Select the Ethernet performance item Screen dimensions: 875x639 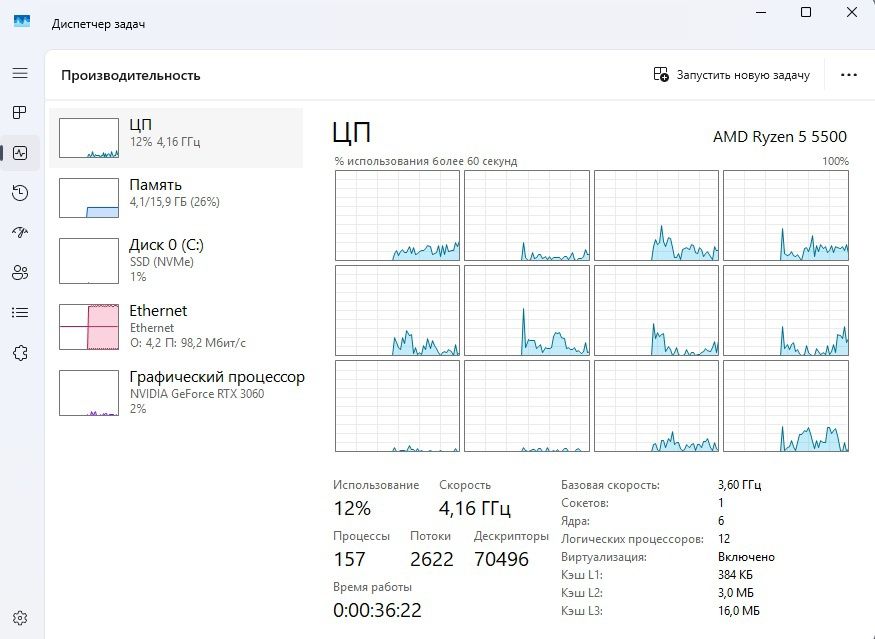point(176,326)
